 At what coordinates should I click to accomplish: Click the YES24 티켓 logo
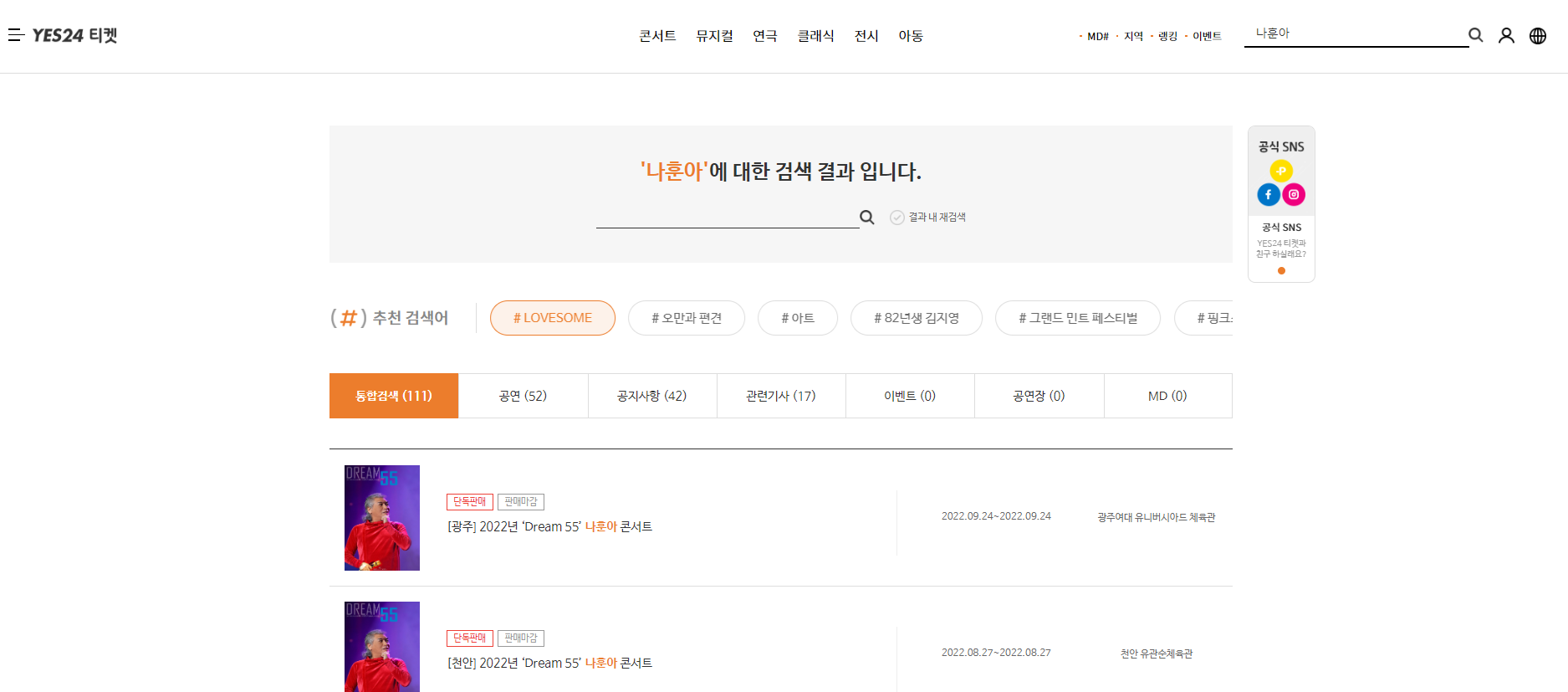pos(74,35)
